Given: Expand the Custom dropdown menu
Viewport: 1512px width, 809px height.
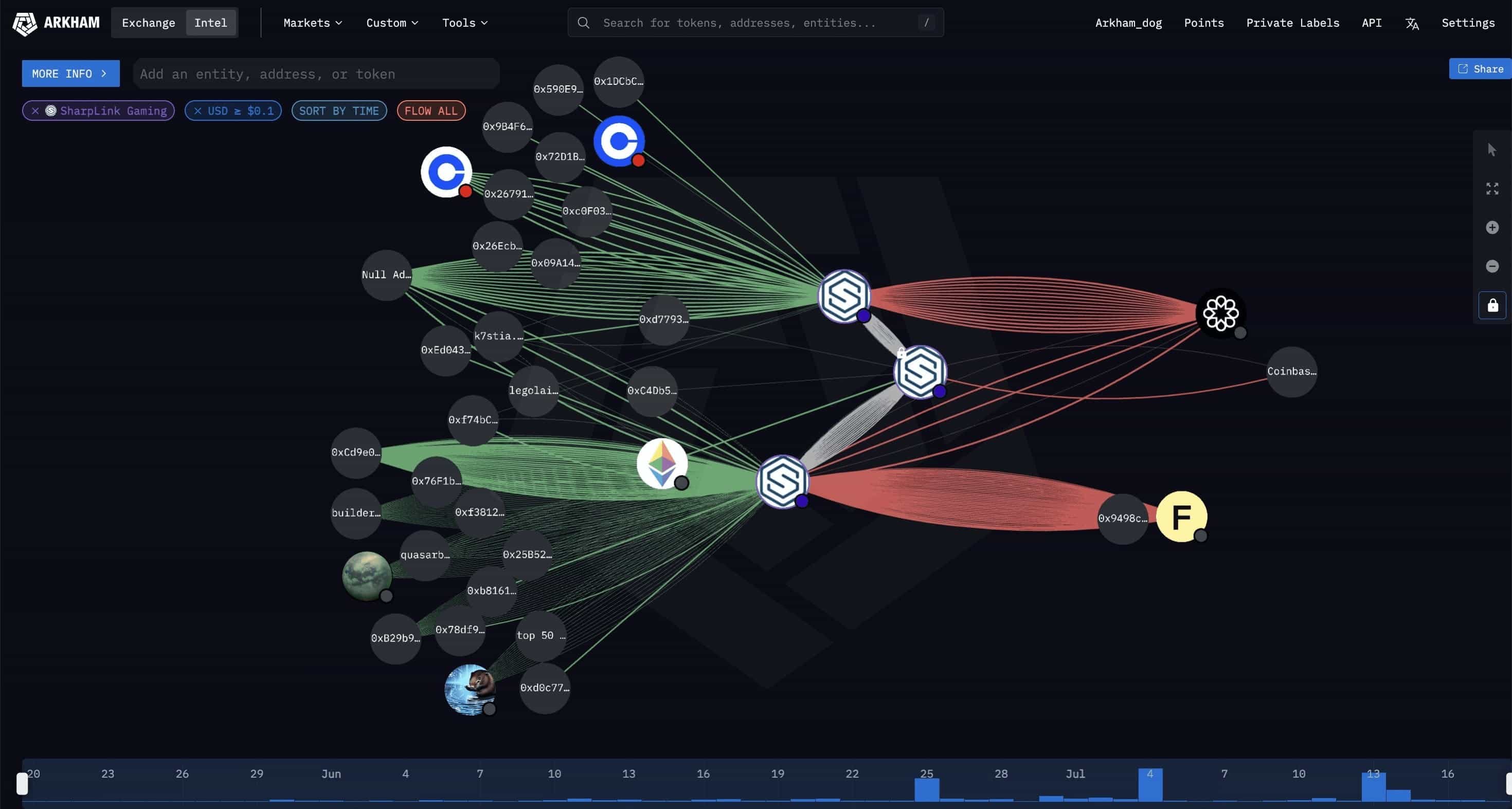Looking at the screenshot, I should coord(391,23).
